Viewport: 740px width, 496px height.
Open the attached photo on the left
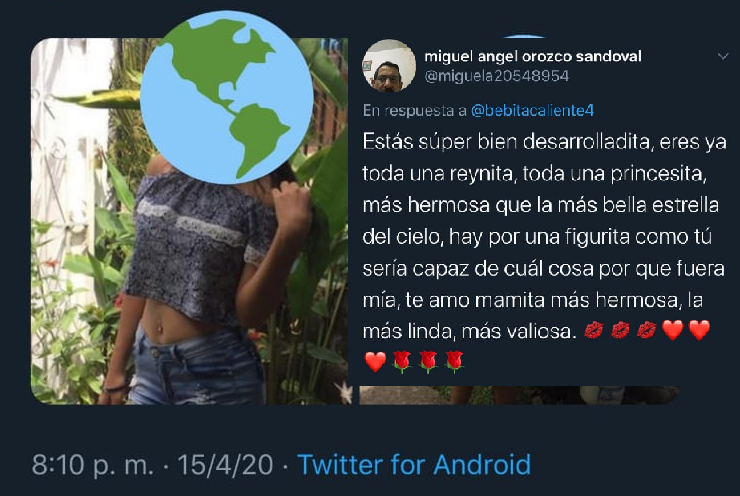(190, 221)
